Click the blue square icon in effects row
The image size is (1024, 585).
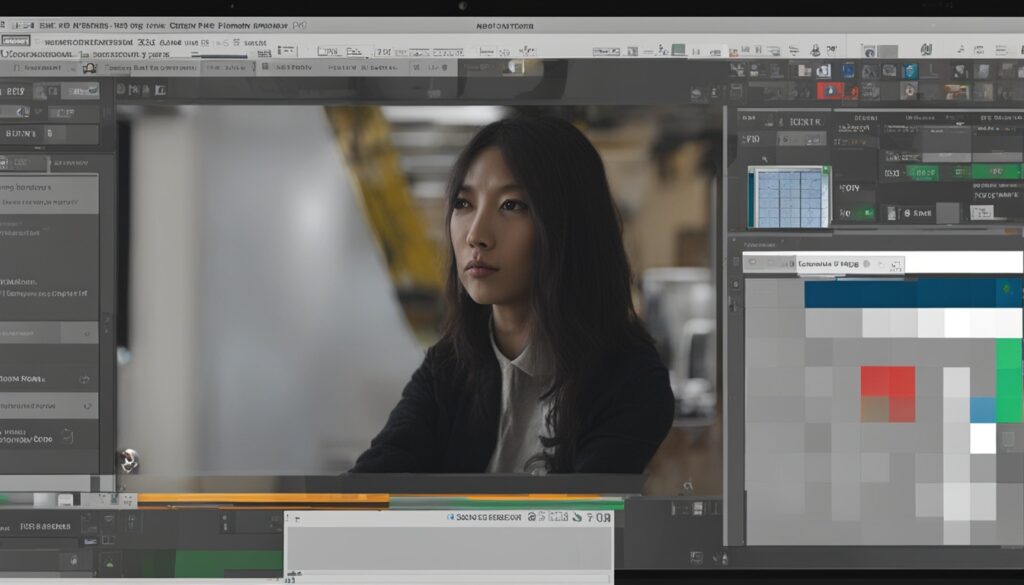(909, 71)
